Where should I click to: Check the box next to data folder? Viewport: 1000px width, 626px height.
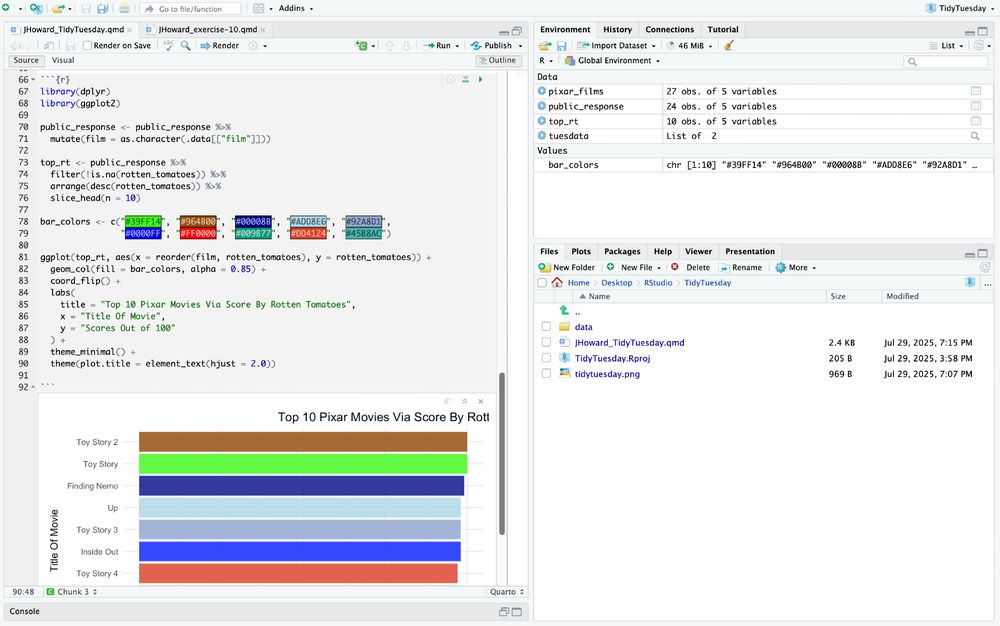(546, 326)
